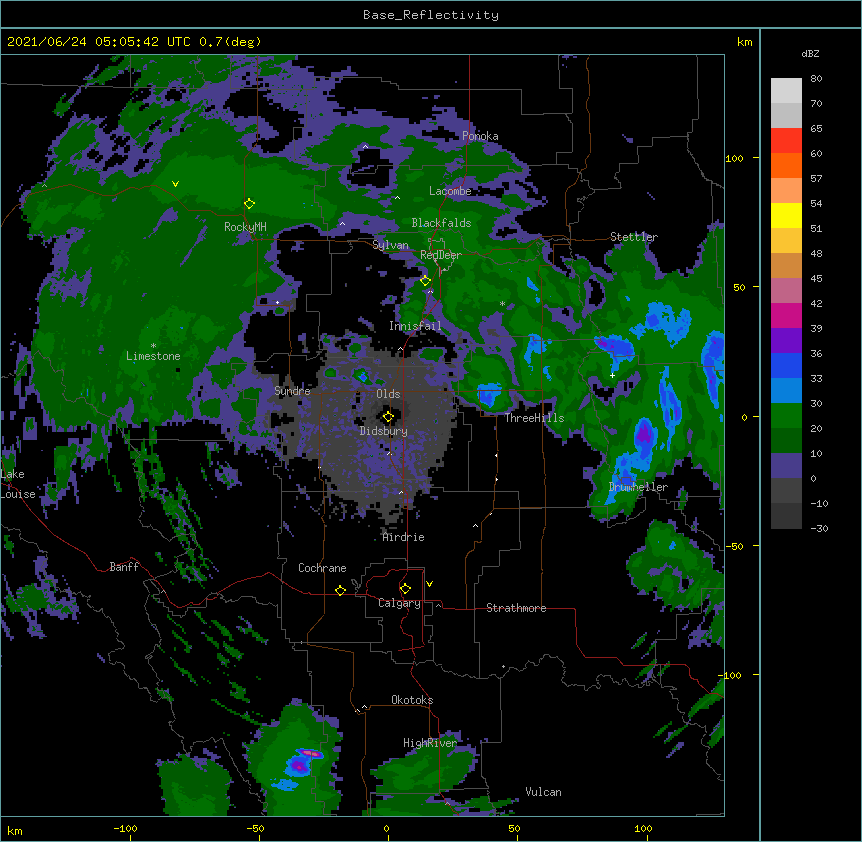
Task: Click the 45 value on dBZ legend
Action: click(816, 279)
